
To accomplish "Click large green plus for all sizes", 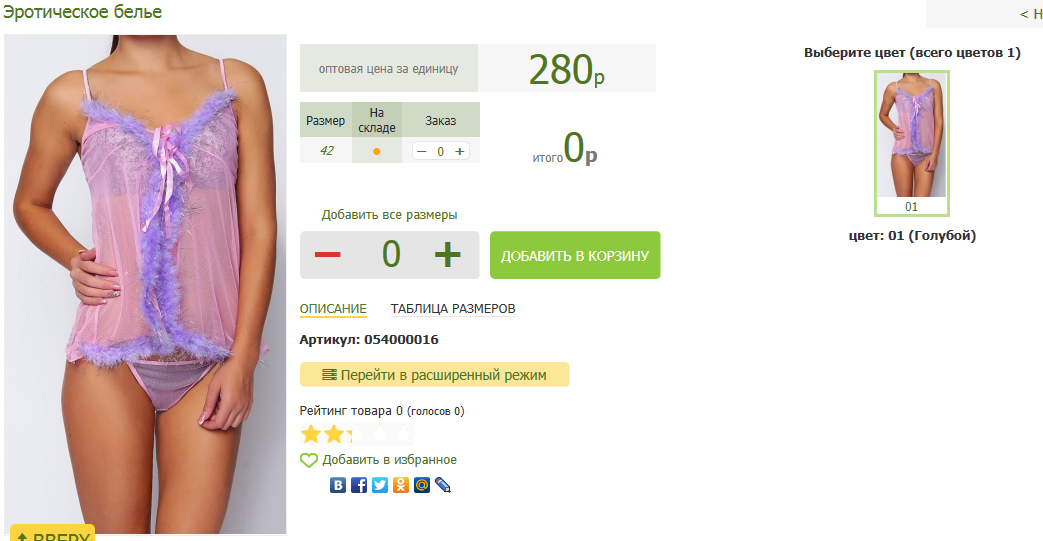I will [x=447, y=254].
